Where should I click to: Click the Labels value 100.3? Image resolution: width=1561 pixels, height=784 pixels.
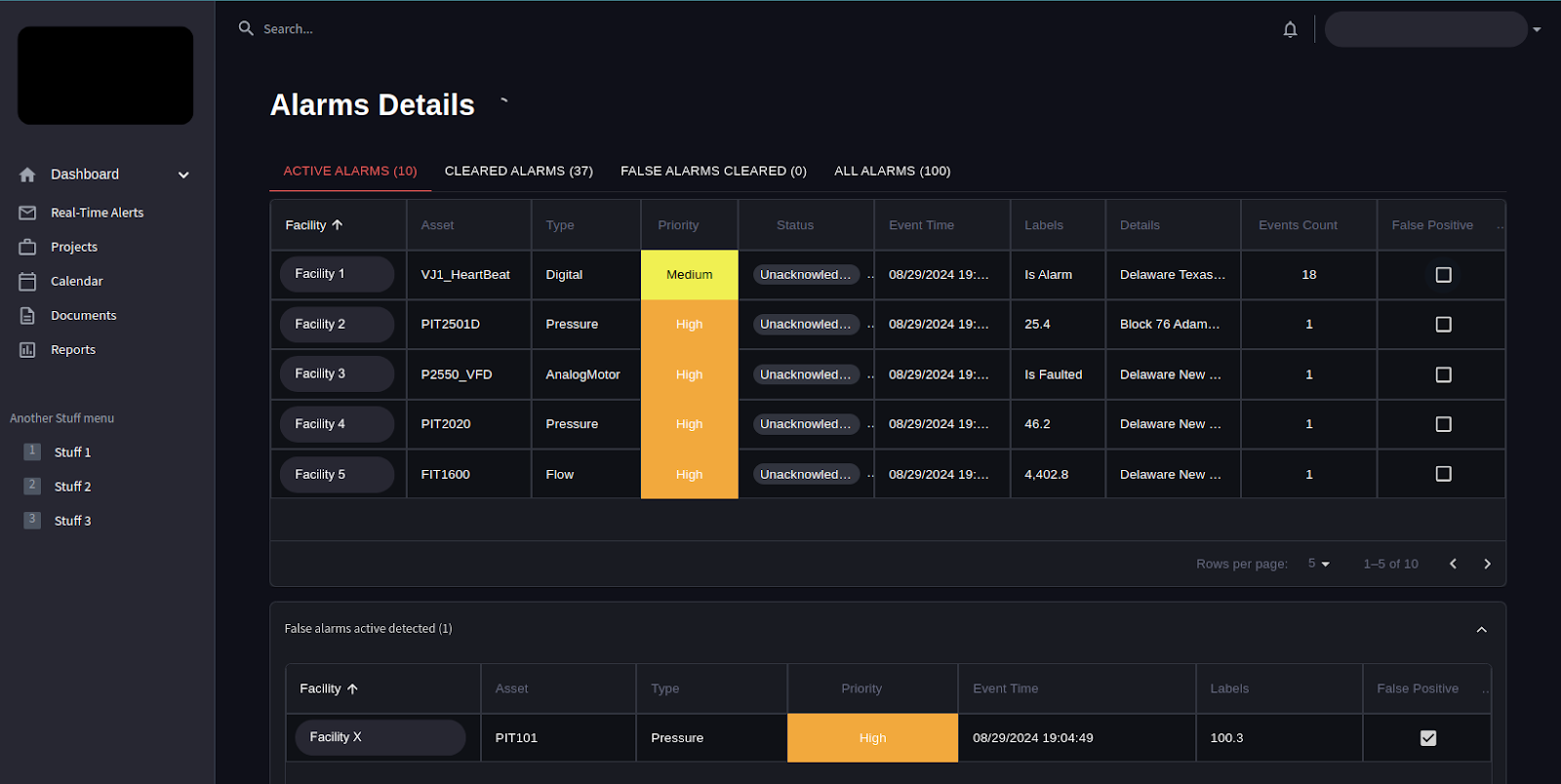[1226, 738]
